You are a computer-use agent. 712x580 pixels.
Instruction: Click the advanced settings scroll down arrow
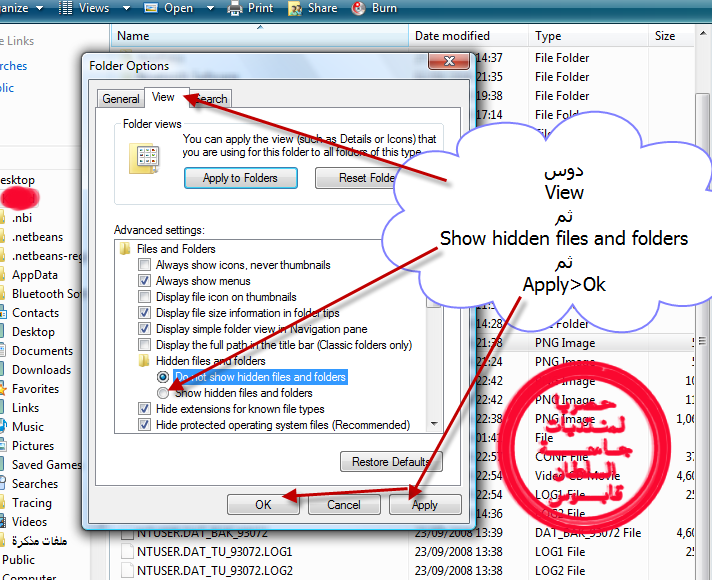click(434, 424)
